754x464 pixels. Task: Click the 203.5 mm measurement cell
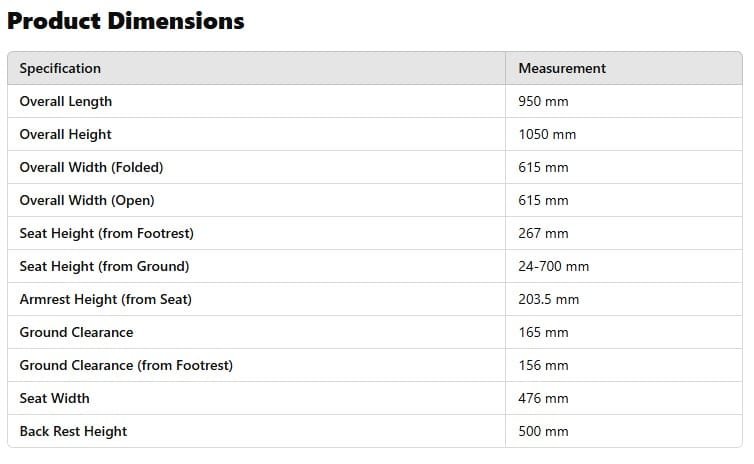coord(548,300)
